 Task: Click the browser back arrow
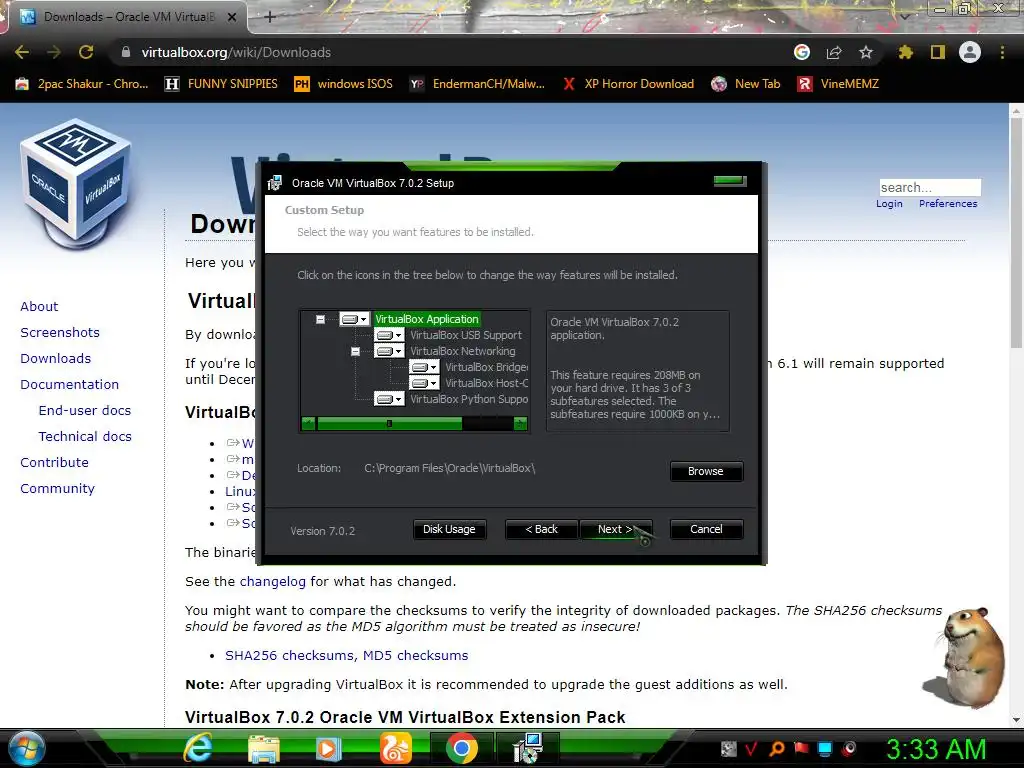pyautogui.click(x=22, y=52)
